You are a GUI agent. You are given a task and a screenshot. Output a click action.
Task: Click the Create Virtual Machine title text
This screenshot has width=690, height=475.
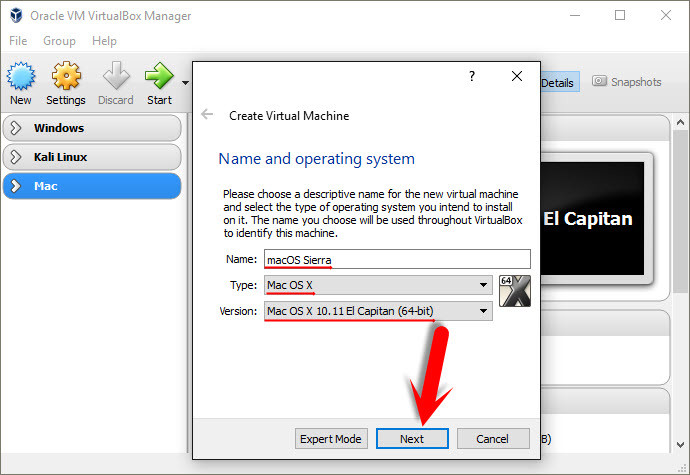pos(289,116)
